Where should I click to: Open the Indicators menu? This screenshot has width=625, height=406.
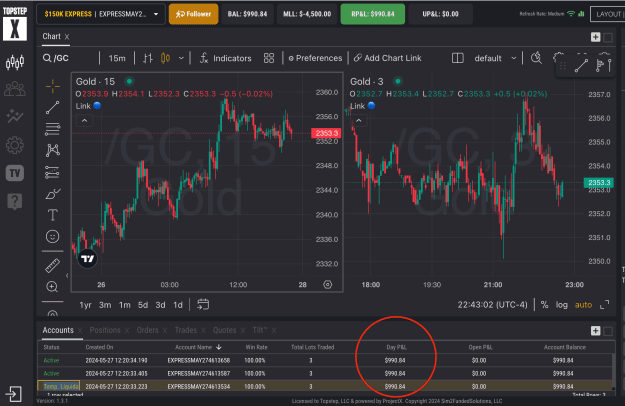pyautogui.click(x=226, y=58)
